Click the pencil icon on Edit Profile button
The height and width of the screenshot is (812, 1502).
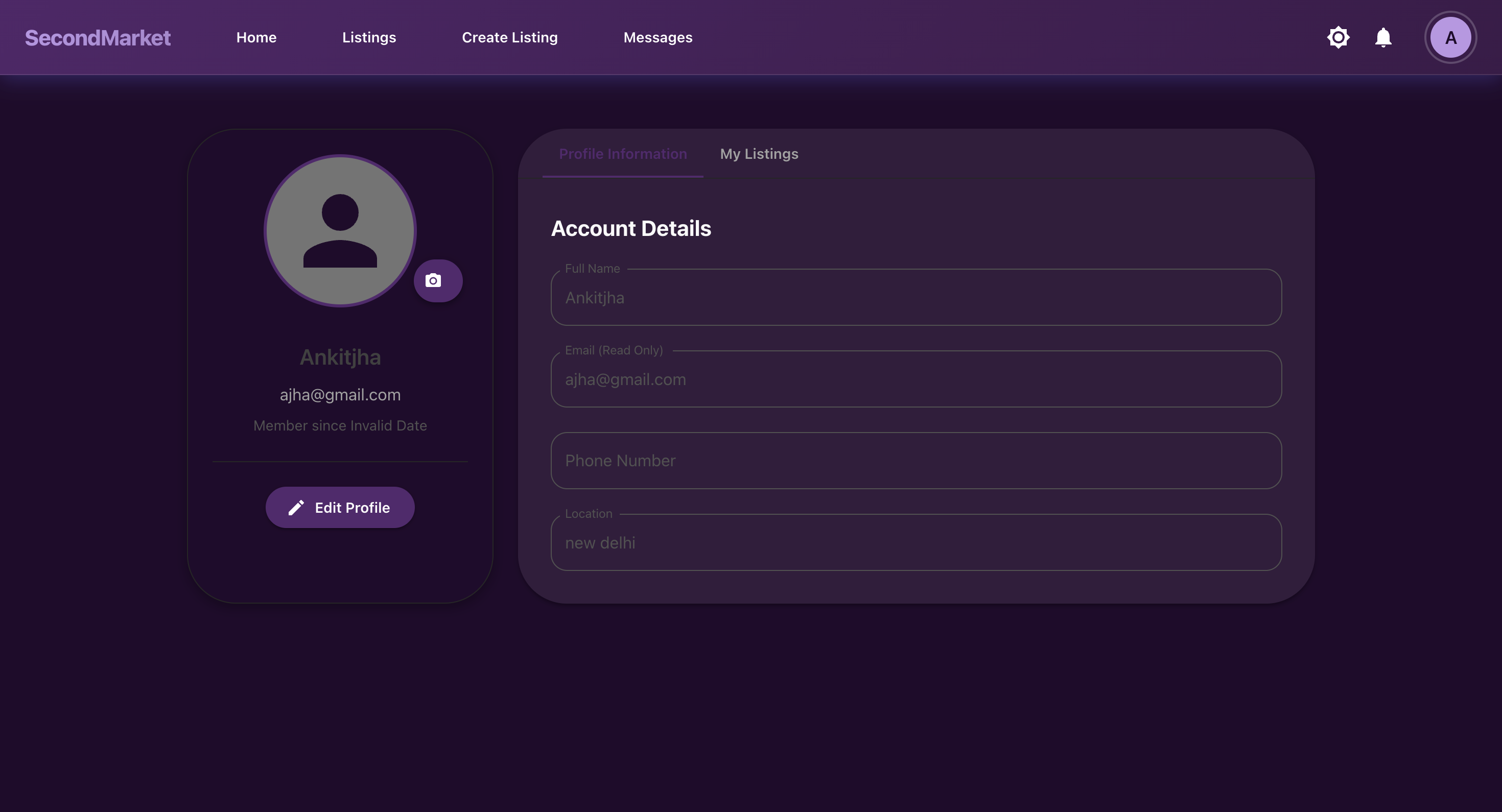pos(297,507)
